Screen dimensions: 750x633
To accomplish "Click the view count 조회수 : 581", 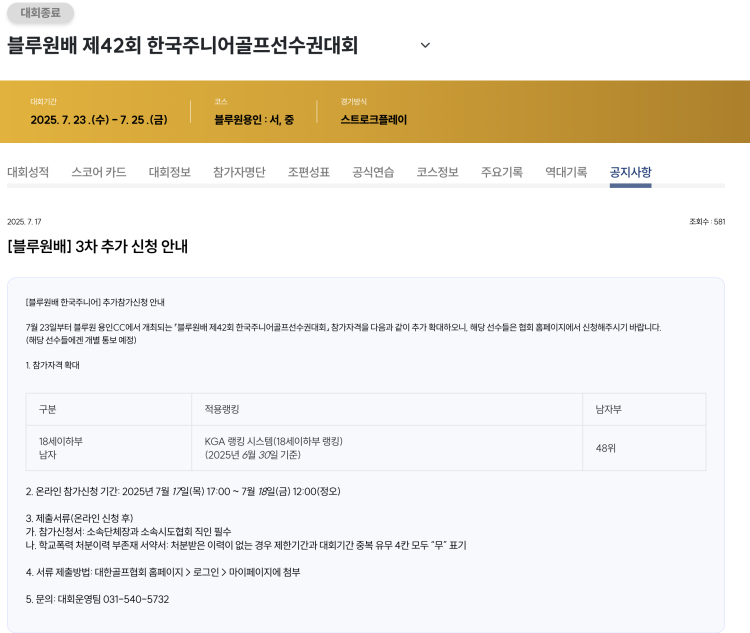I will tap(707, 222).
